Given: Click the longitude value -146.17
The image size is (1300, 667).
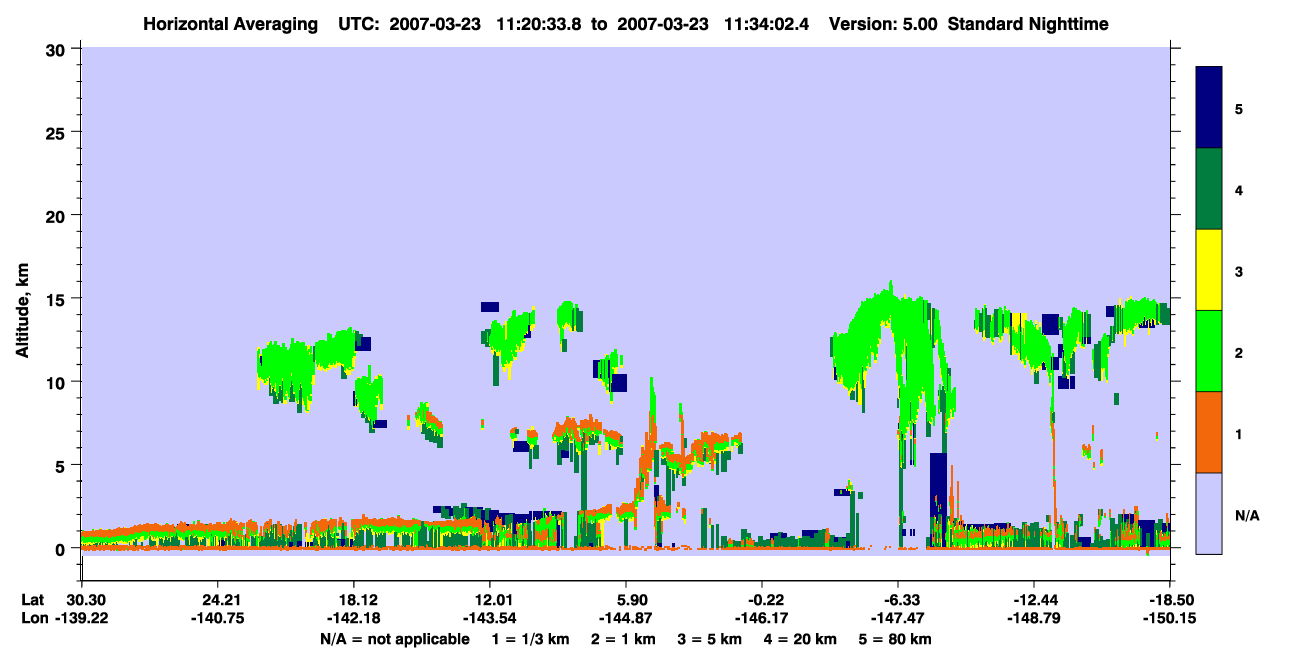Looking at the screenshot, I should pyautogui.click(x=762, y=619).
